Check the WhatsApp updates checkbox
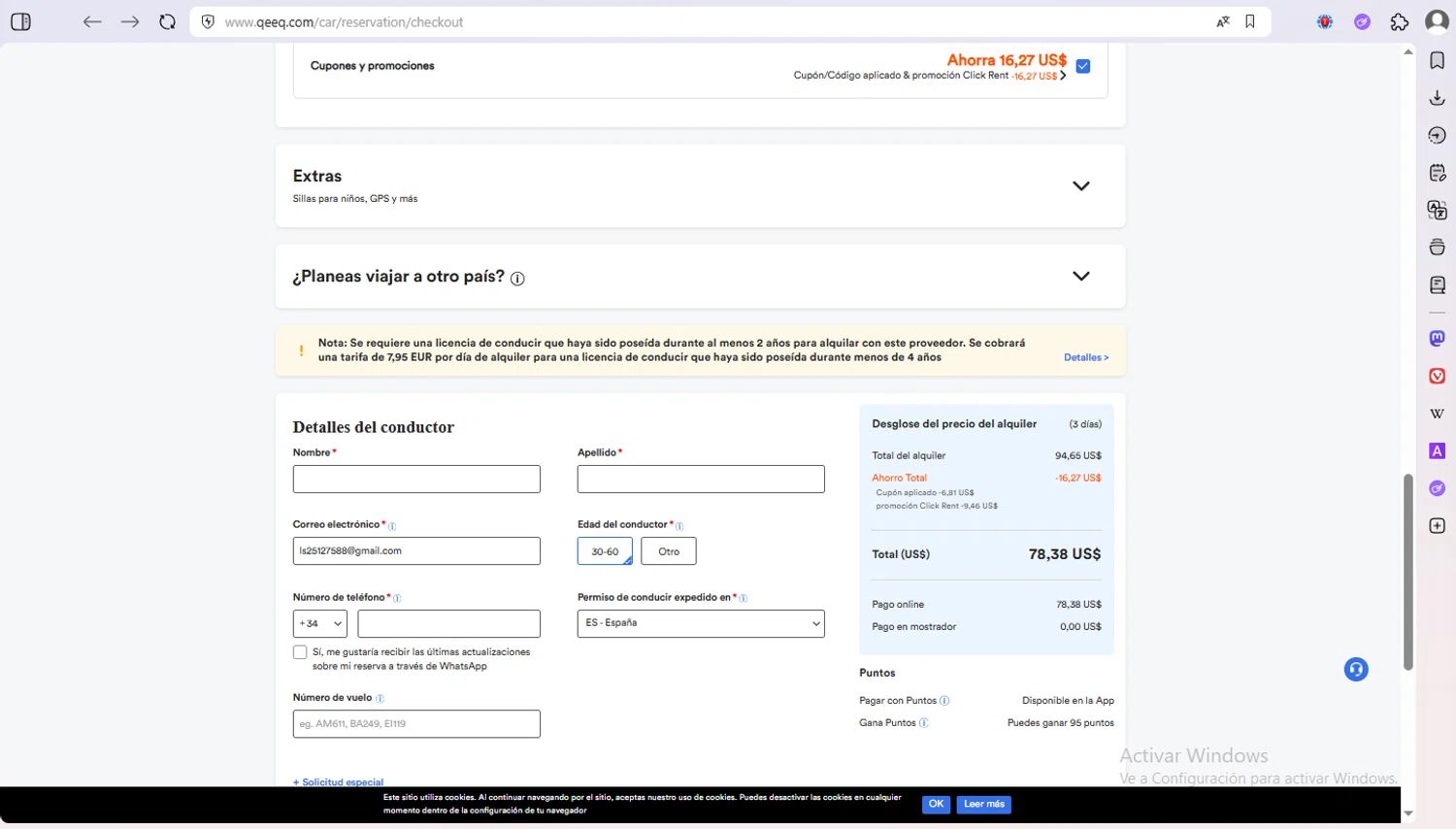1456x829 pixels. pyautogui.click(x=300, y=652)
